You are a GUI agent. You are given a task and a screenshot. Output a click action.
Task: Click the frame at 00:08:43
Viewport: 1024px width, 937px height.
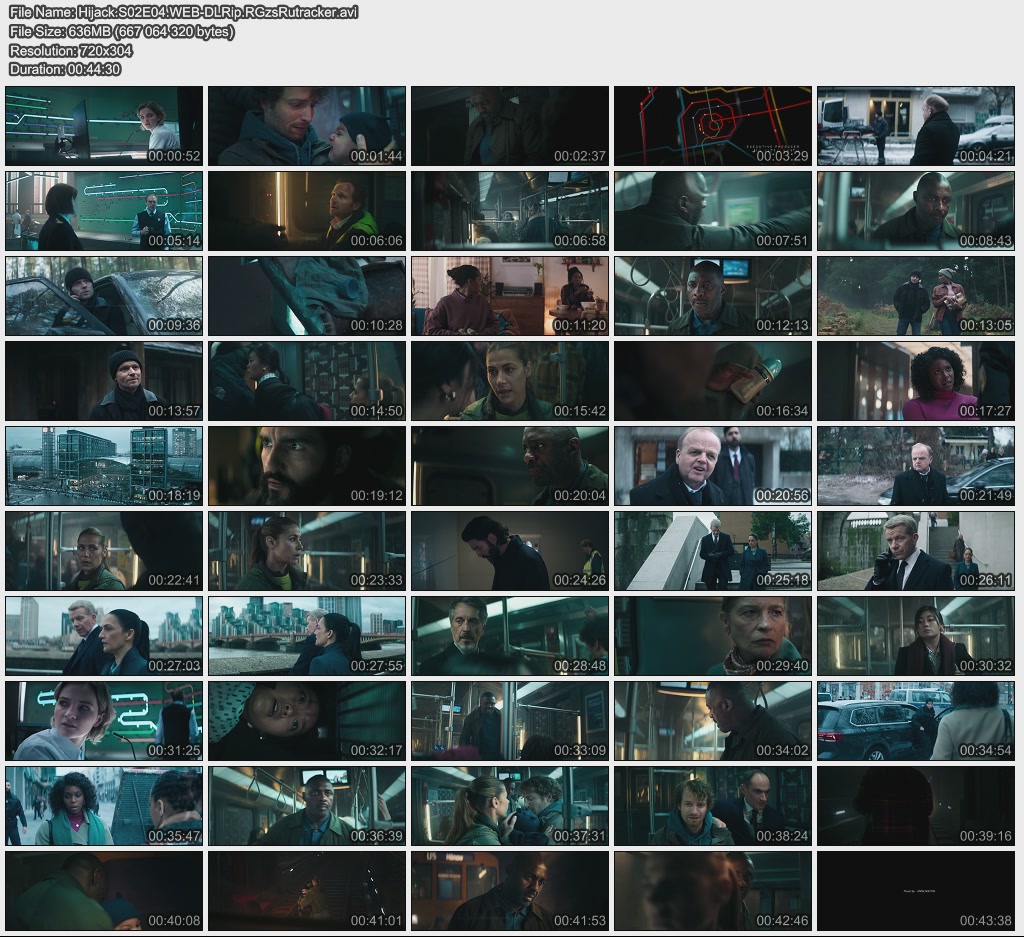(915, 211)
